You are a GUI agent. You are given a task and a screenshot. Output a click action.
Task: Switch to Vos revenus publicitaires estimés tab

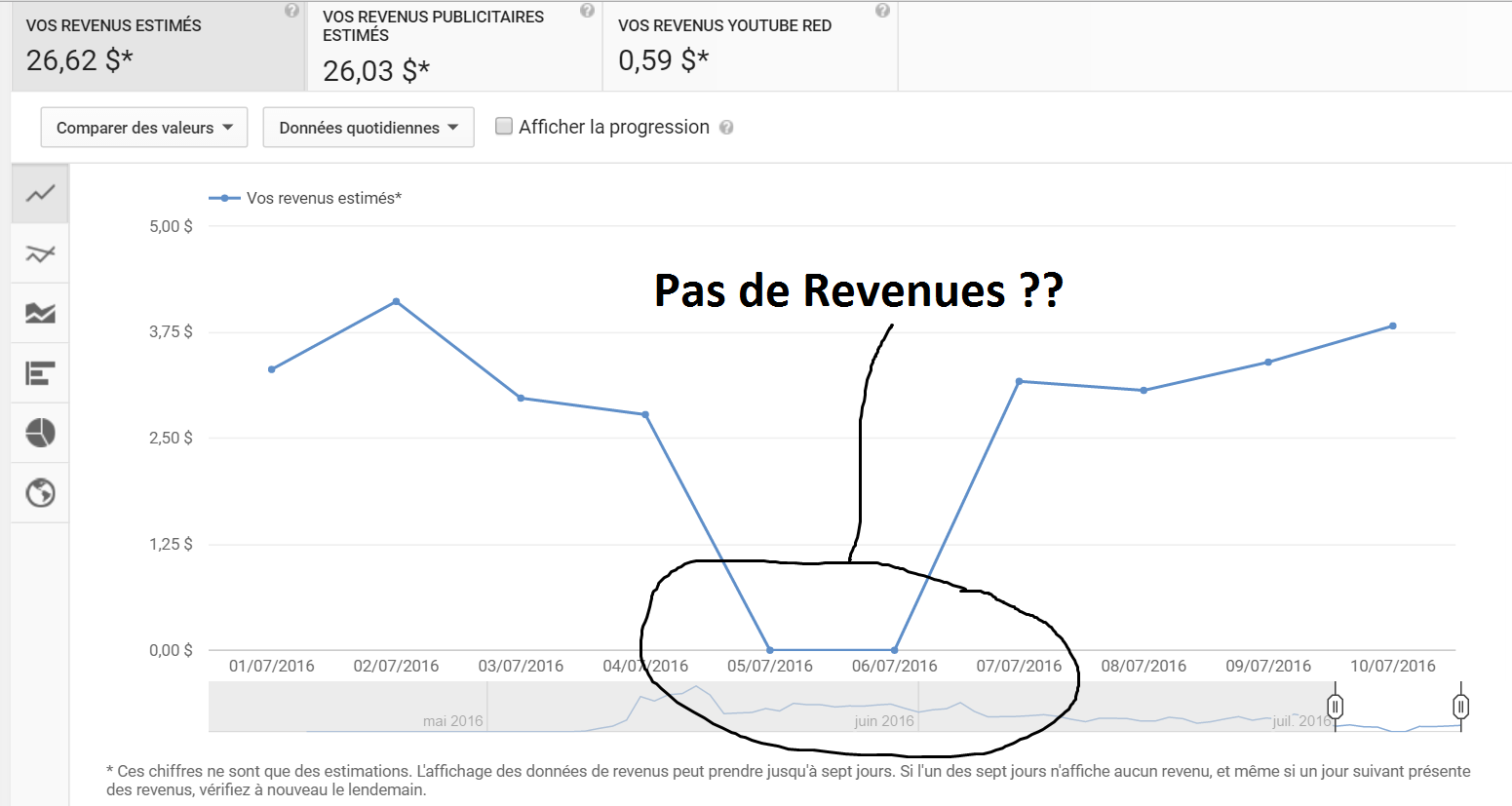[453, 47]
